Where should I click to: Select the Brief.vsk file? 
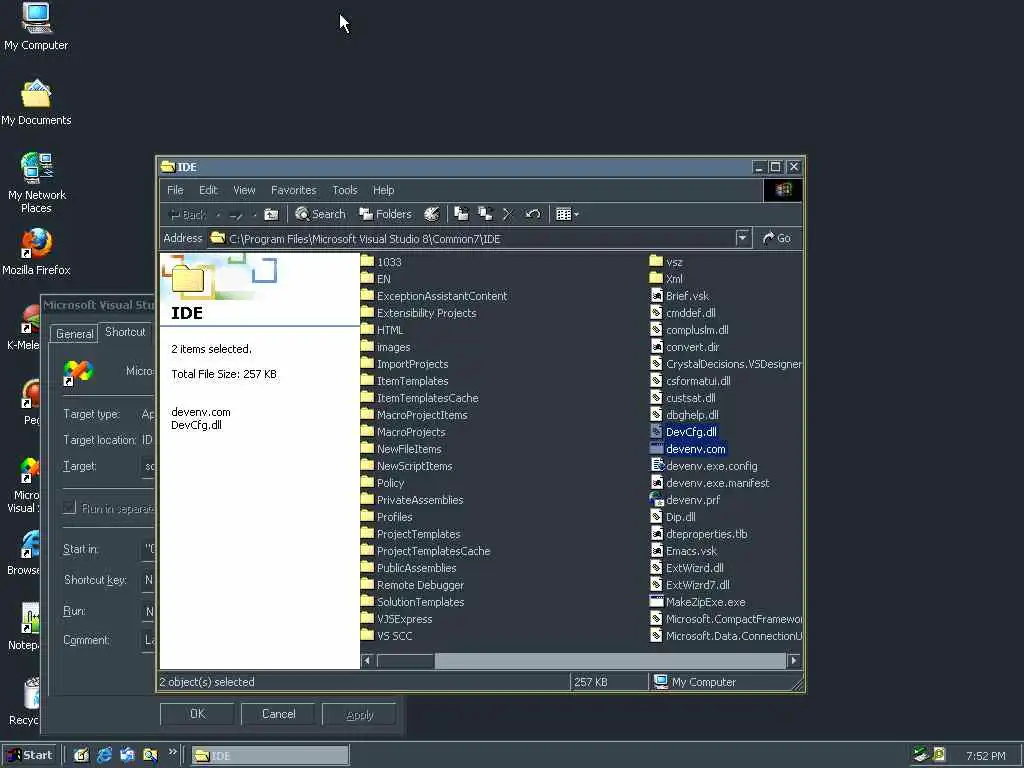[680, 296]
